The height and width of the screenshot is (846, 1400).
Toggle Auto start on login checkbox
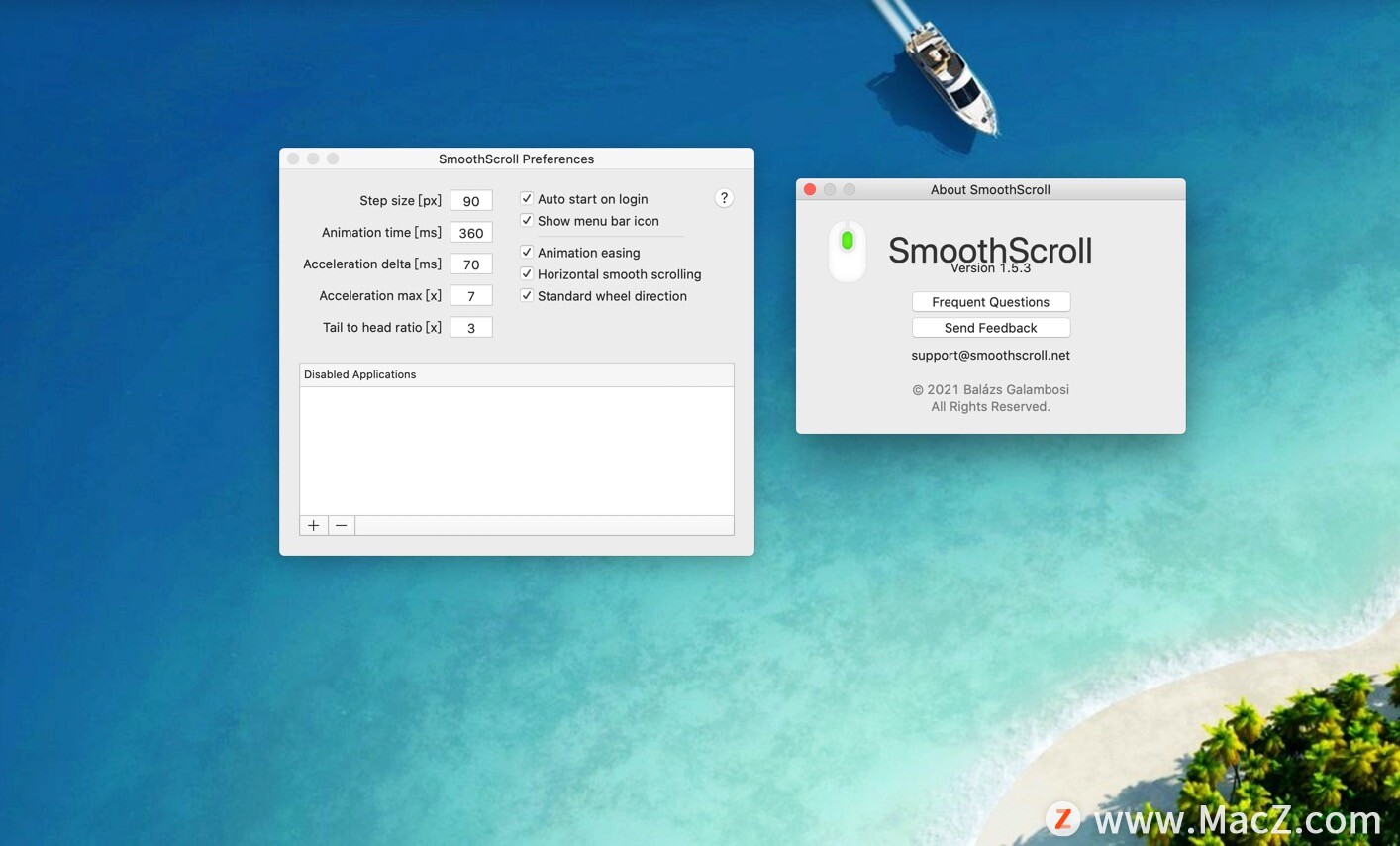pos(527,198)
